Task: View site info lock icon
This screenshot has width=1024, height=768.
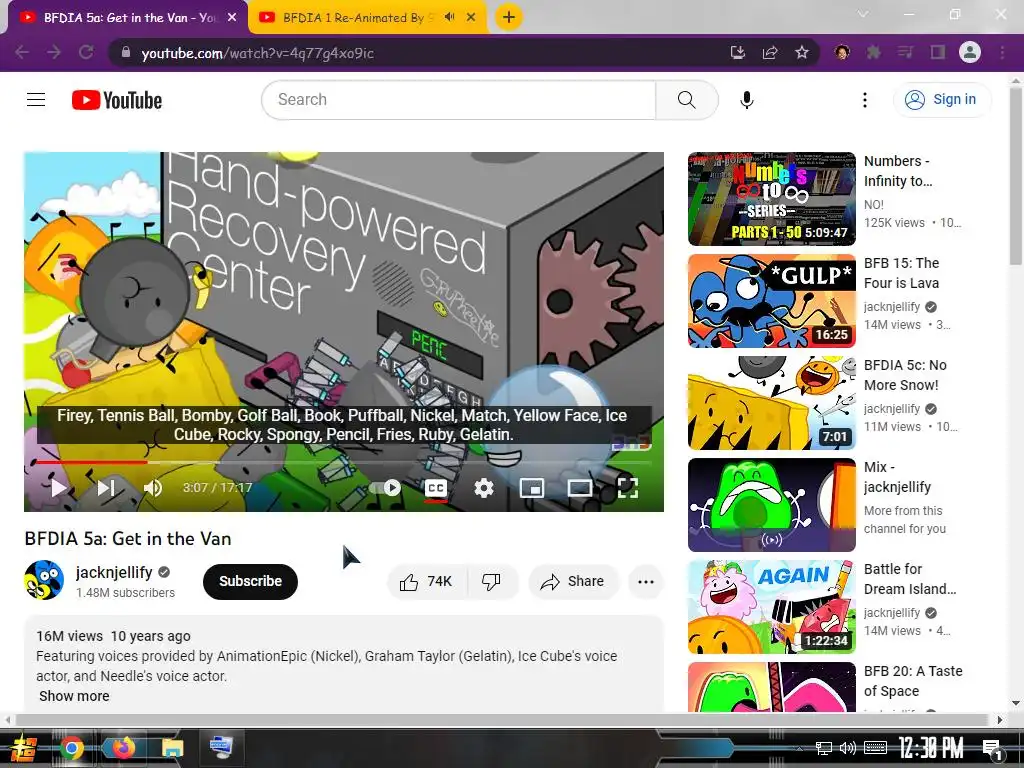Action: coord(125,52)
